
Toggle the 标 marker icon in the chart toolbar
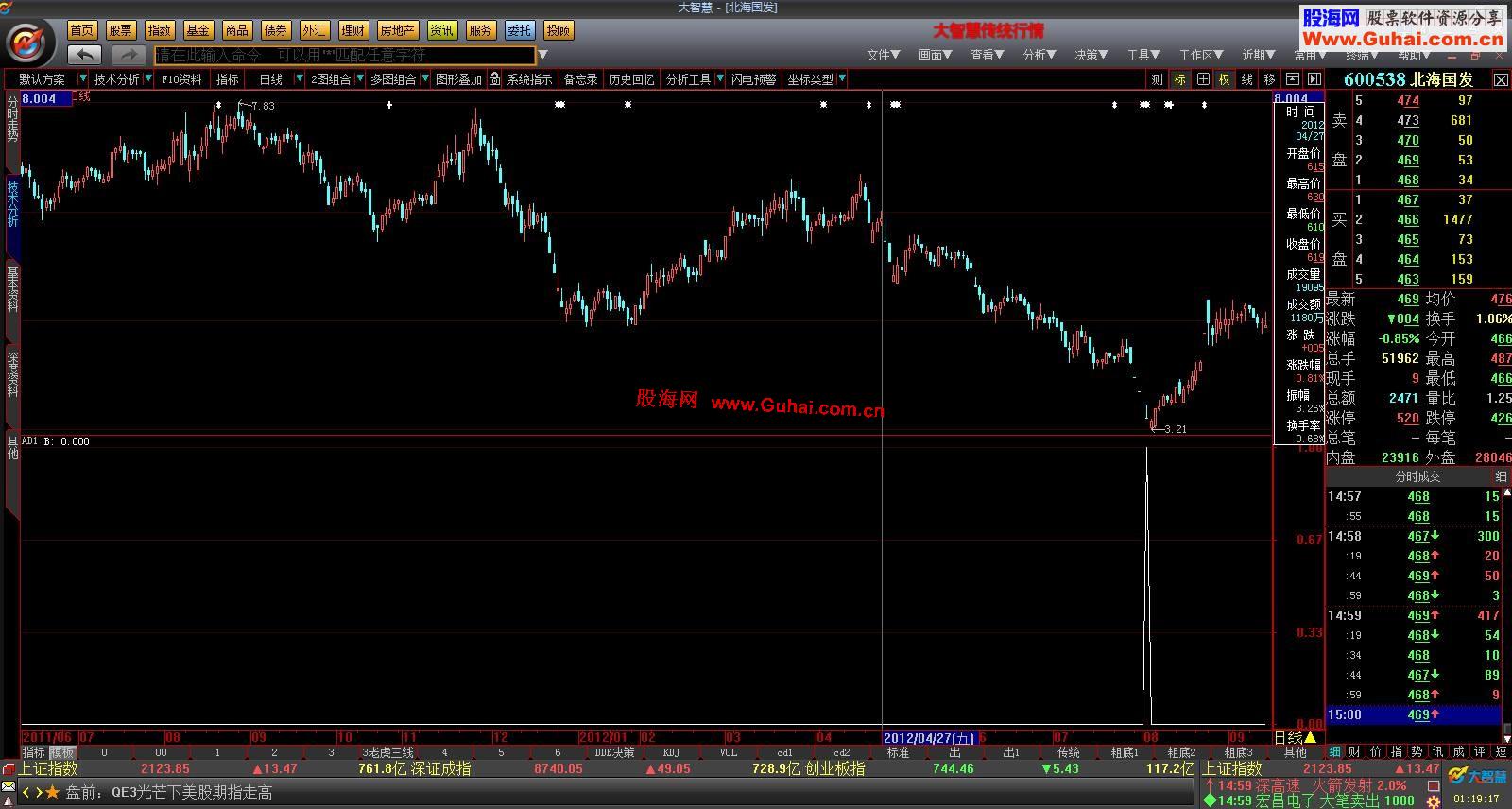click(1180, 79)
